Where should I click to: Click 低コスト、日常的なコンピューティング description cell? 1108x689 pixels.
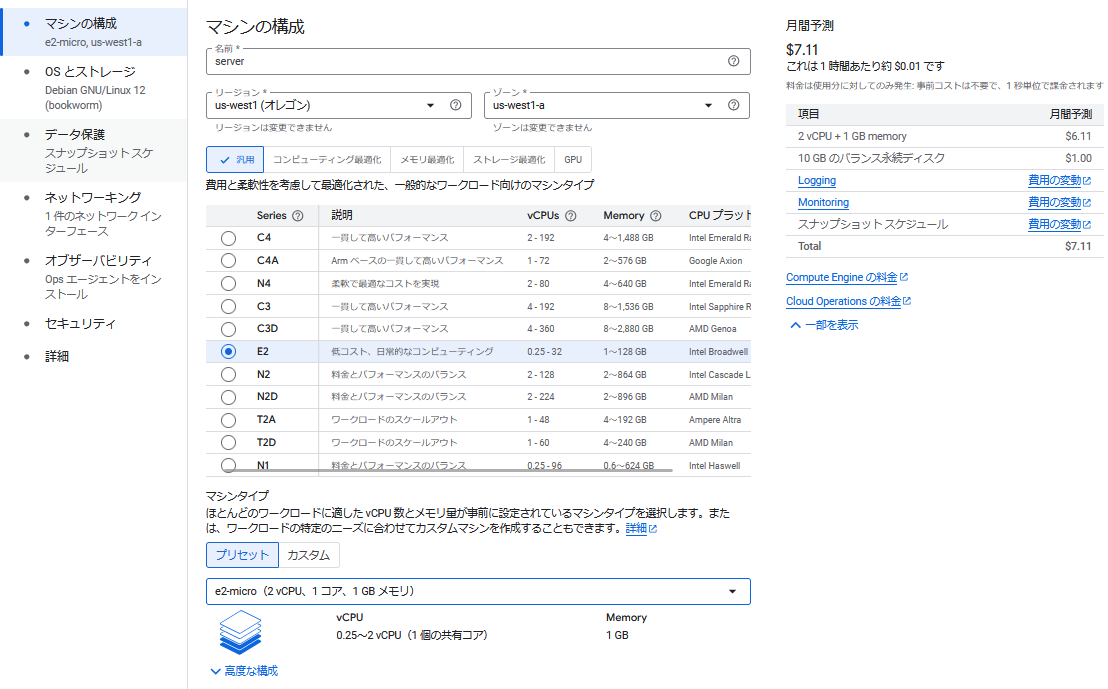[412, 352]
